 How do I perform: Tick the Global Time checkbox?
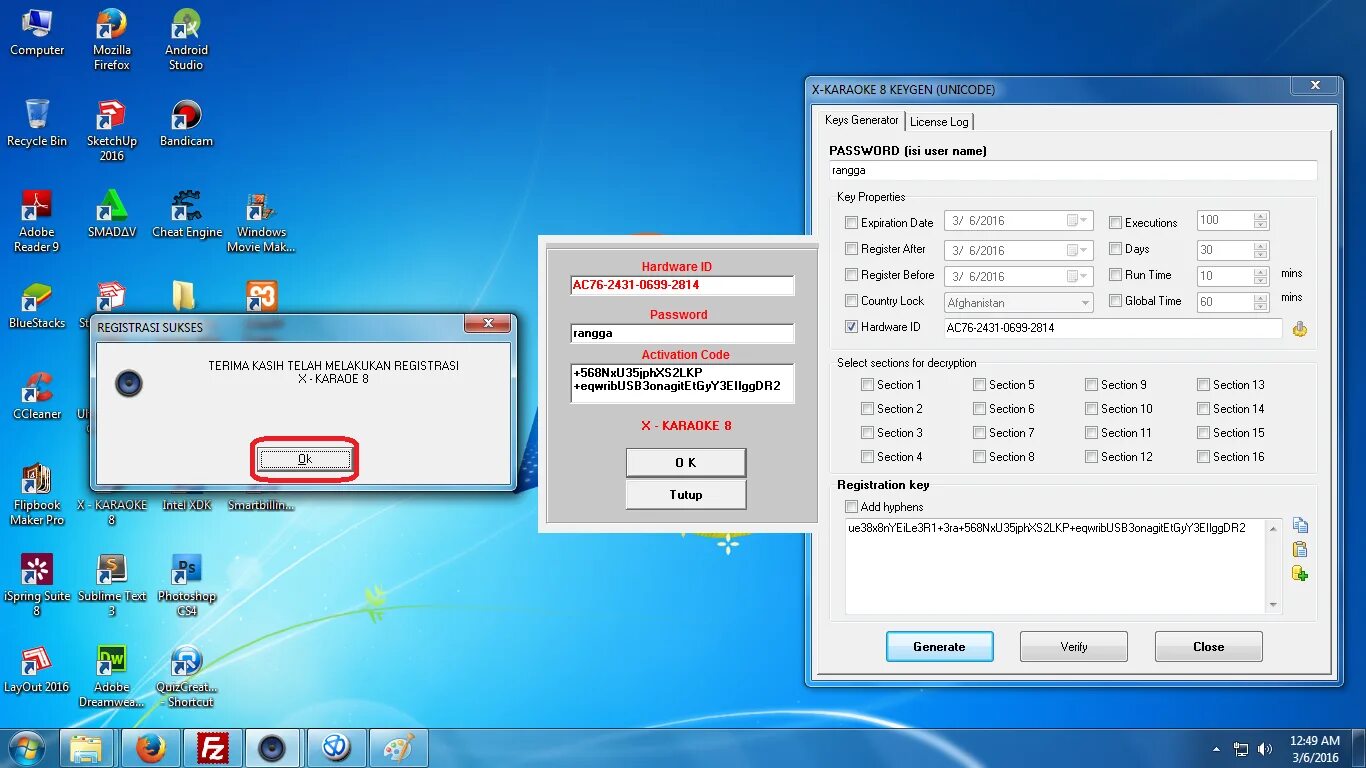(1115, 301)
